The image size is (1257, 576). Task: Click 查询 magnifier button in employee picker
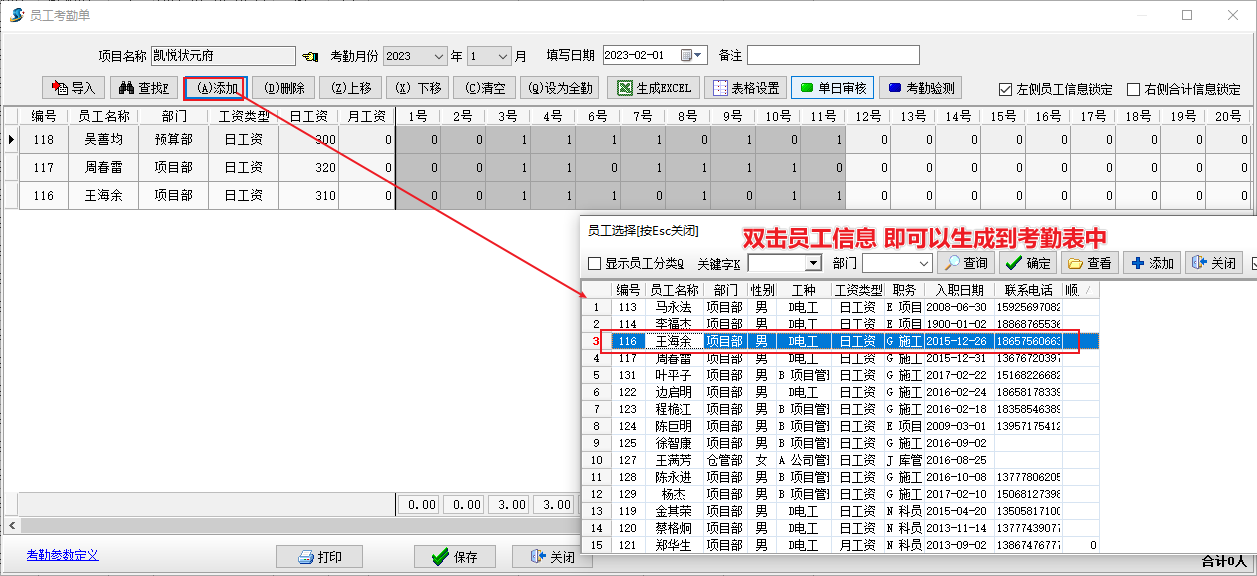[965, 263]
